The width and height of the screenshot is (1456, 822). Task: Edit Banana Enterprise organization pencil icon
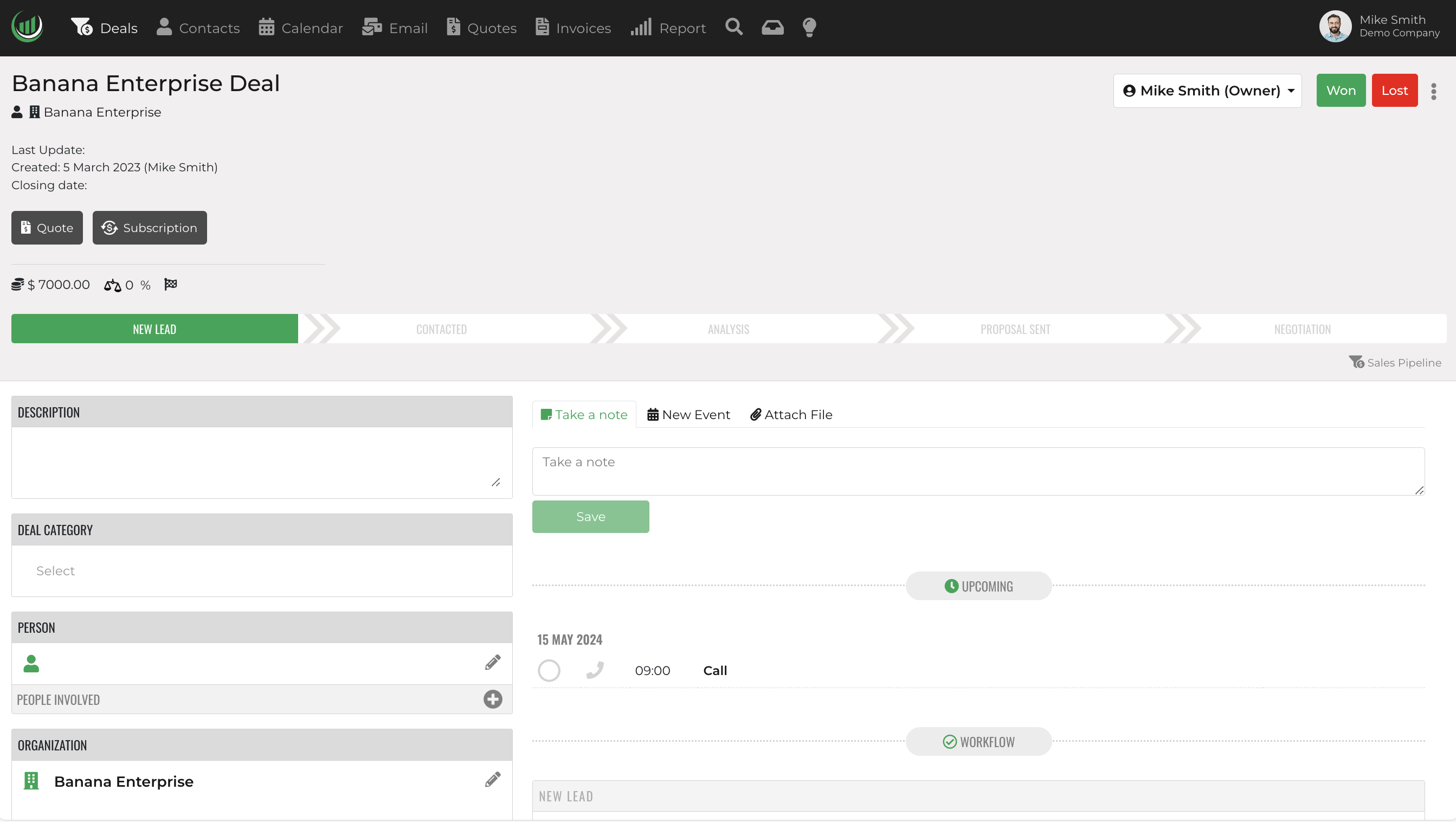coord(492,780)
